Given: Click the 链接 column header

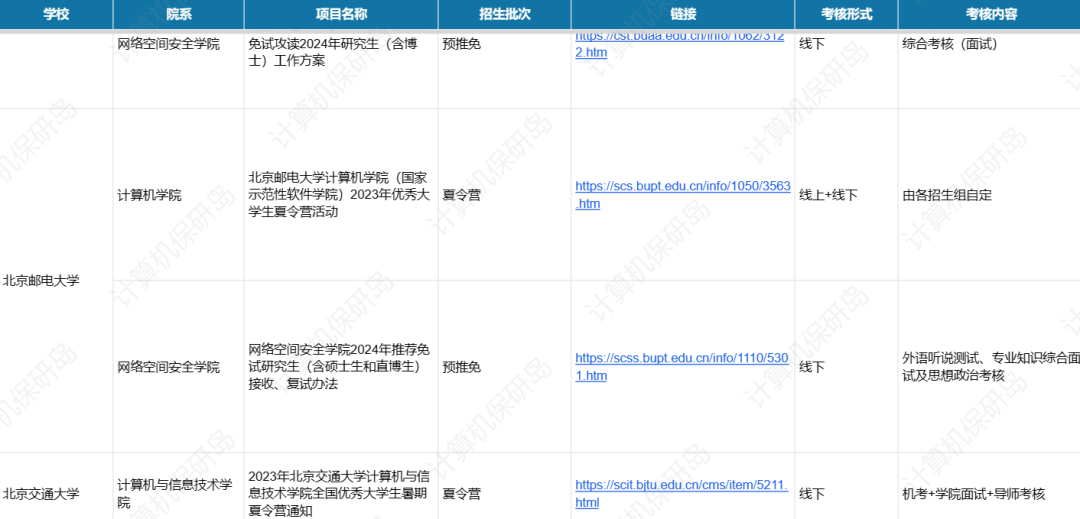Looking at the screenshot, I should (683, 14).
